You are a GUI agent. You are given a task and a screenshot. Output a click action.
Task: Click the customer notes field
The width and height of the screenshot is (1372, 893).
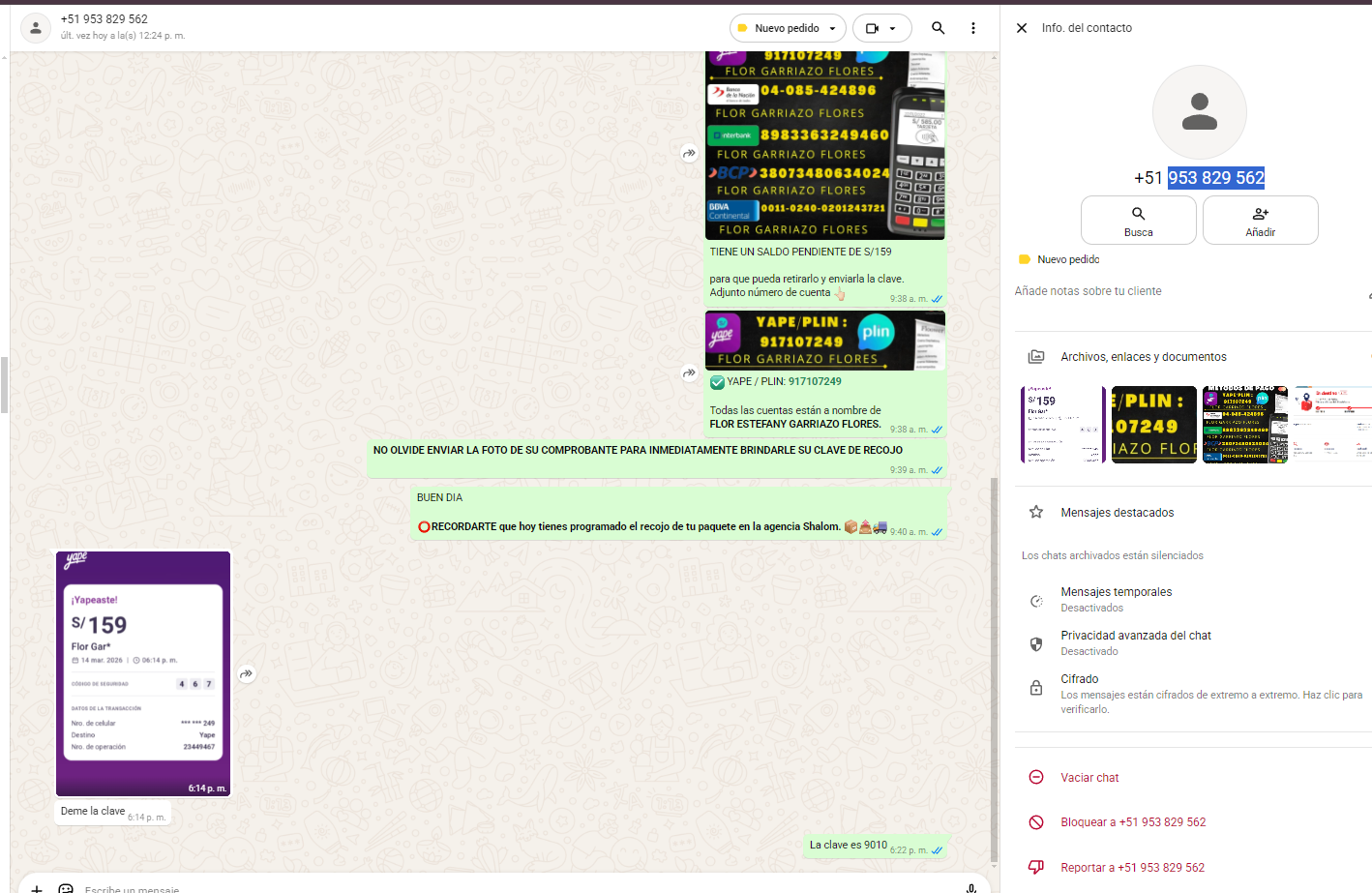tap(1089, 291)
